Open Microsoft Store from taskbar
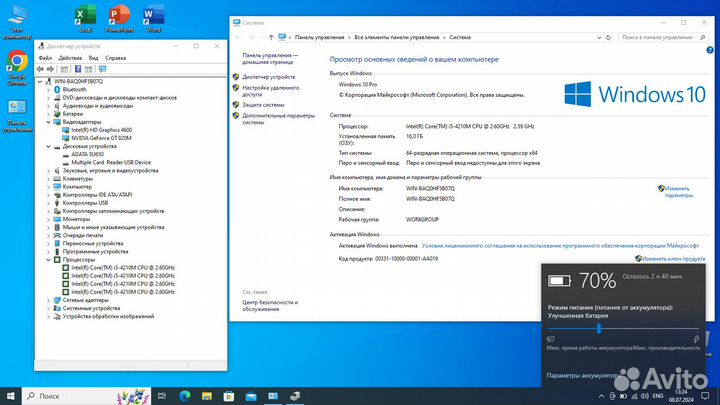 coord(229,396)
